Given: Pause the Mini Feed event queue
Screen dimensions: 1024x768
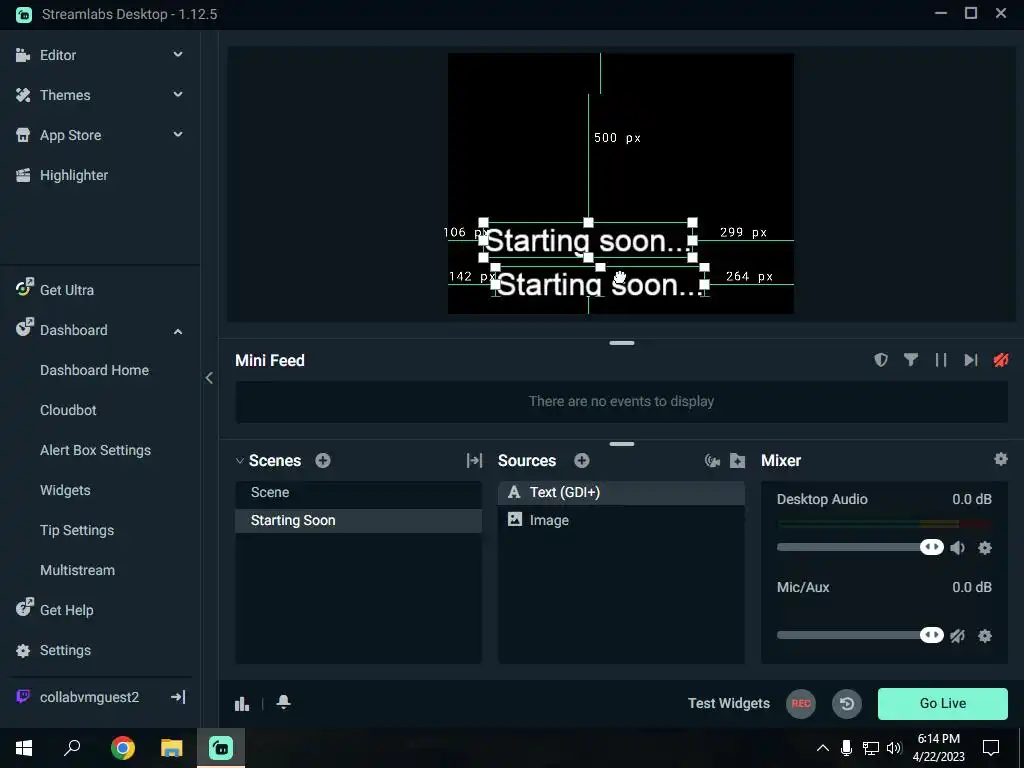Looking at the screenshot, I should tap(941, 360).
